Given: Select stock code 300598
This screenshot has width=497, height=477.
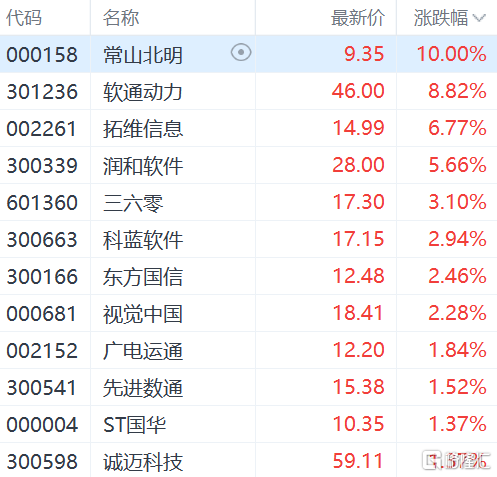Looking at the screenshot, I should [x=42, y=462].
